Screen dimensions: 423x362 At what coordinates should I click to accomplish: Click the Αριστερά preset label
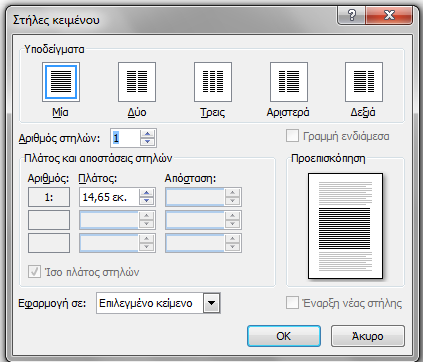pos(288,112)
